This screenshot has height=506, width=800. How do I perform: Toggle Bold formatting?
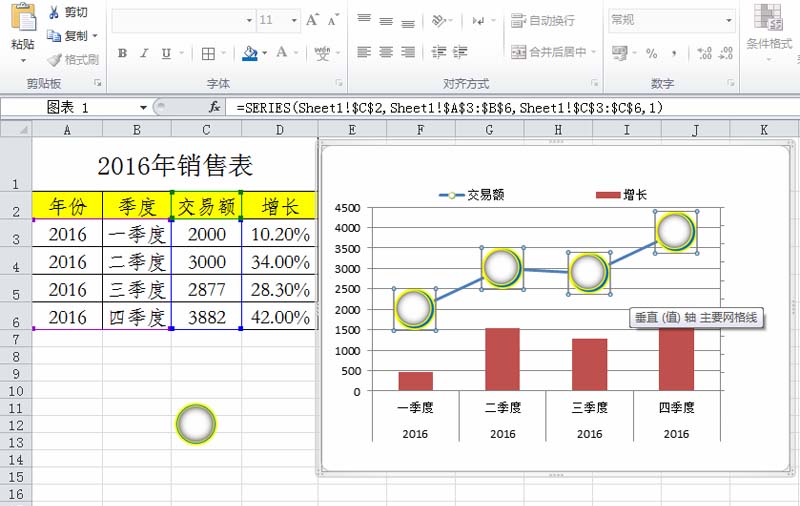coord(122,53)
